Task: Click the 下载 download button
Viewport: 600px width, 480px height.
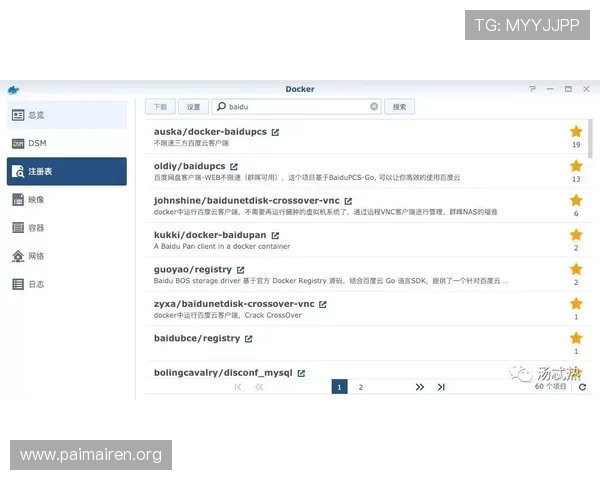Action: point(160,107)
